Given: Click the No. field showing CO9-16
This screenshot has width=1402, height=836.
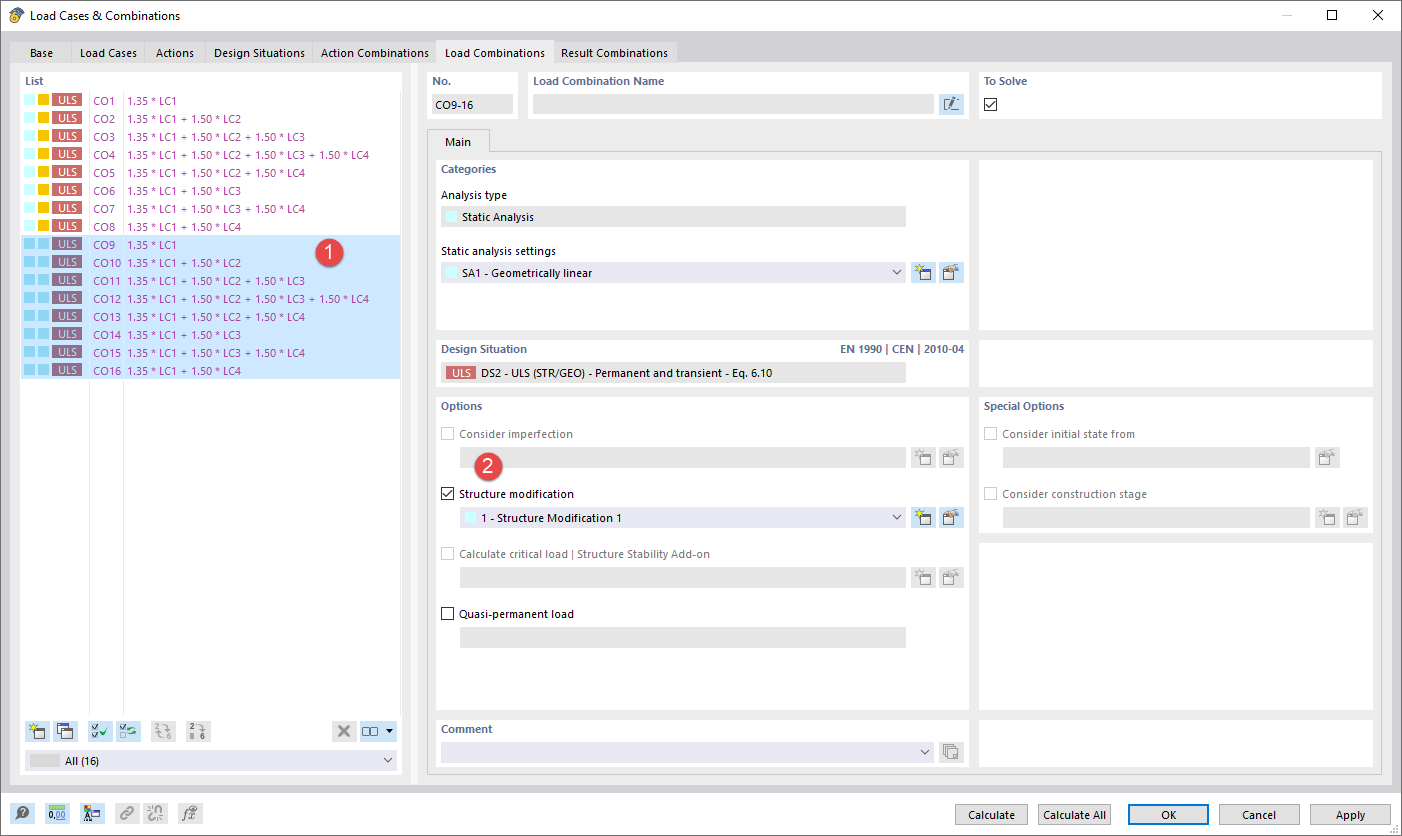Looking at the screenshot, I should pyautogui.click(x=472, y=104).
